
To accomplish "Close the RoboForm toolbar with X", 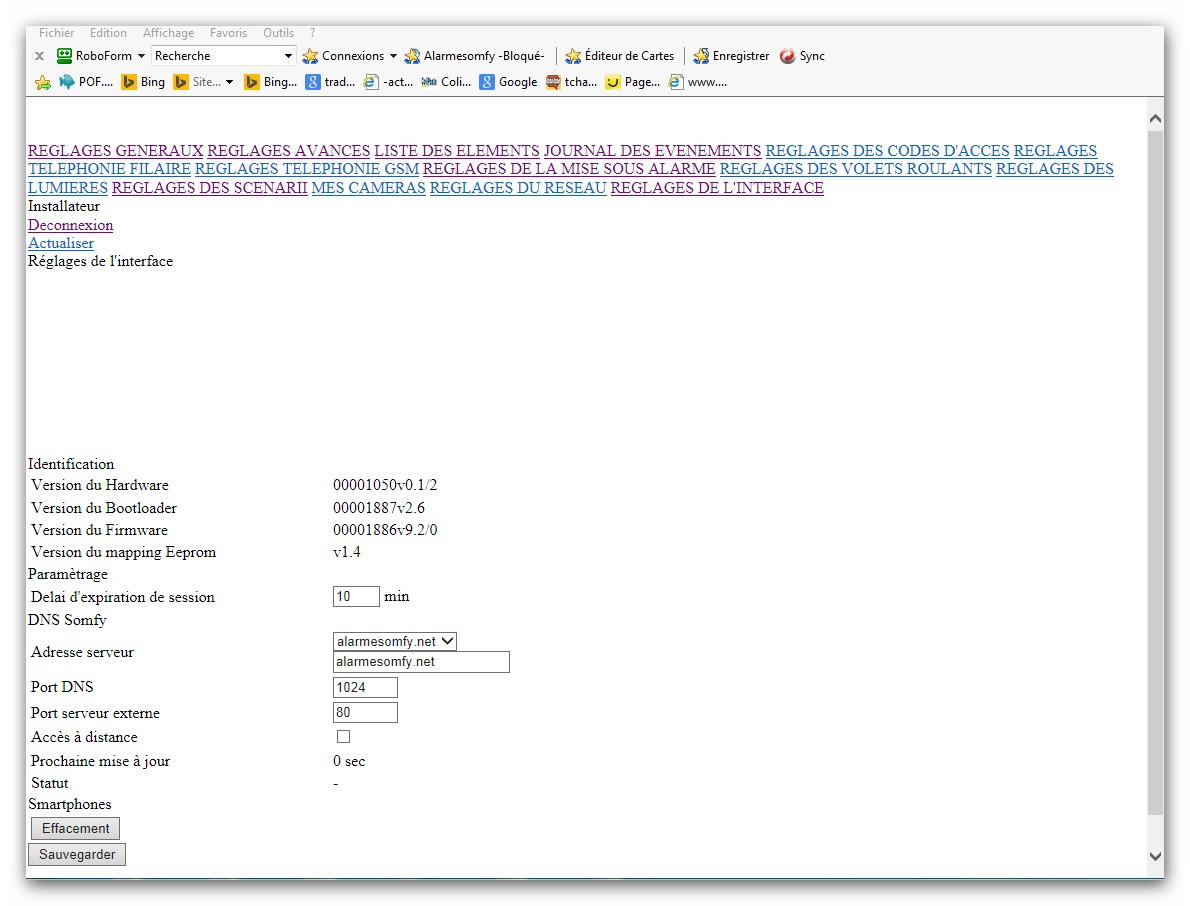I will click(39, 56).
